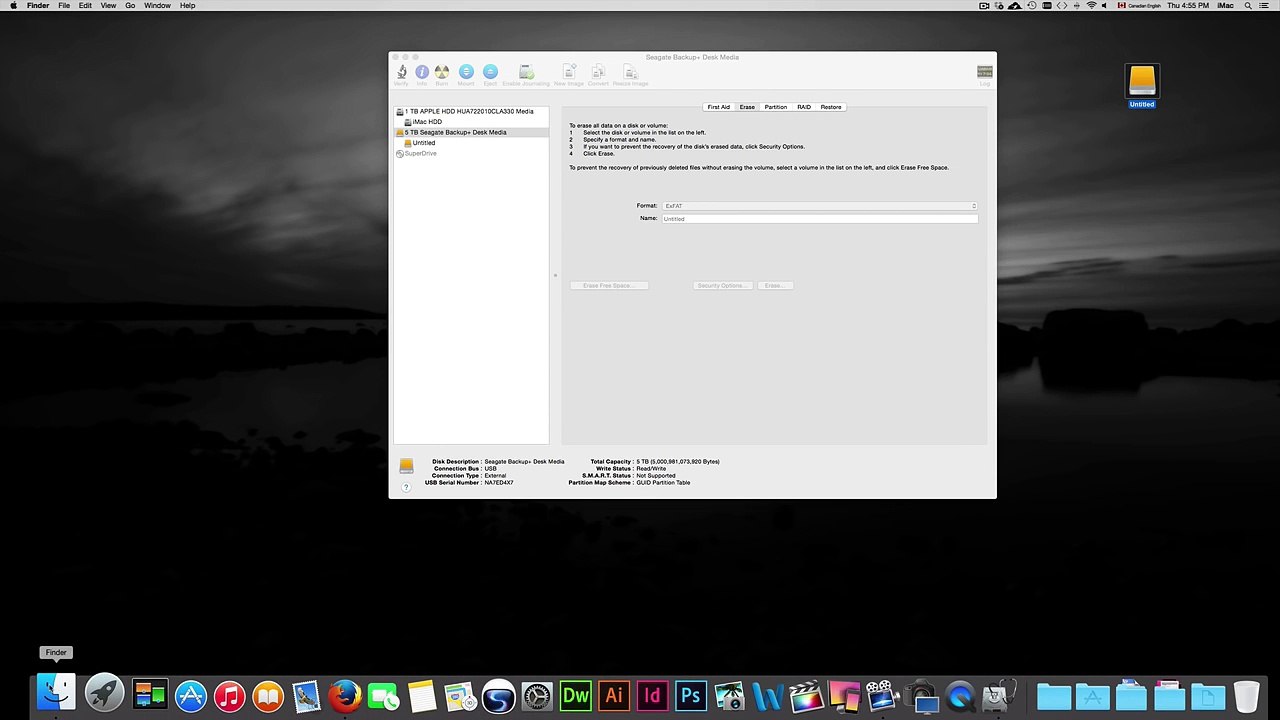
Task: Select the Untitled volume in sidebar
Action: pos(471,143)
